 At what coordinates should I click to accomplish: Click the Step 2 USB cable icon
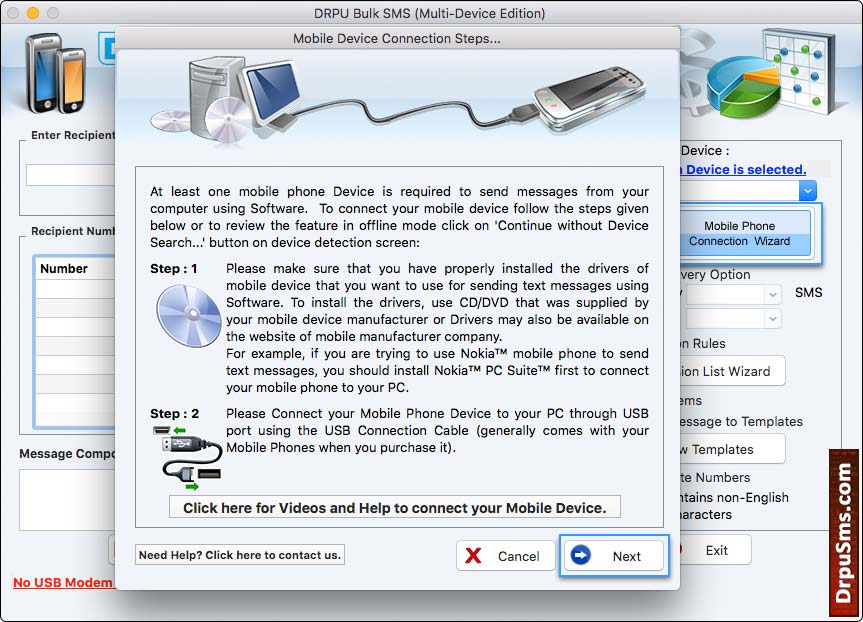[188, 457]
